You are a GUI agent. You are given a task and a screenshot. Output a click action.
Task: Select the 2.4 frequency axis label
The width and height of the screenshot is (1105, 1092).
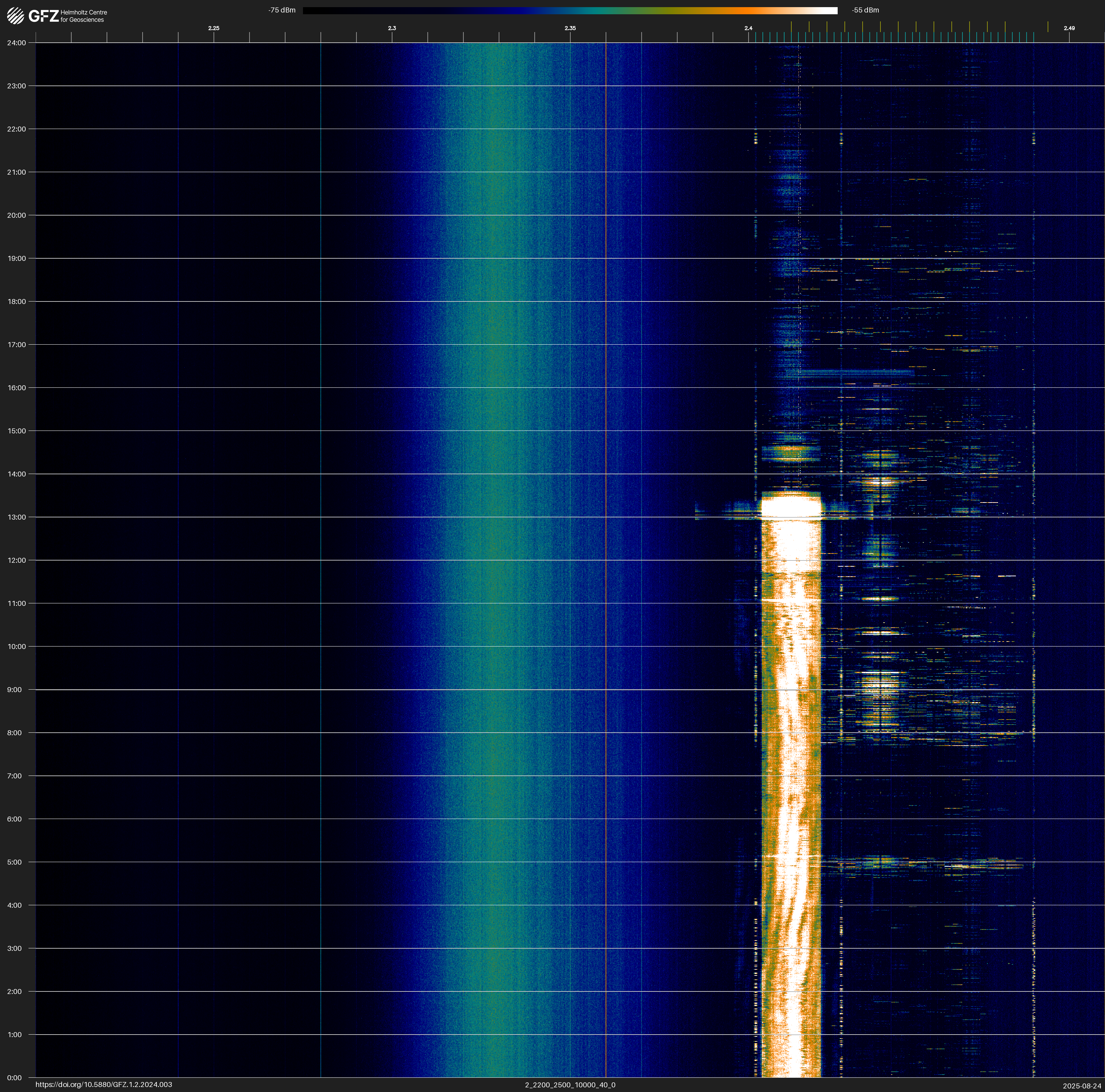click(748, 28)
